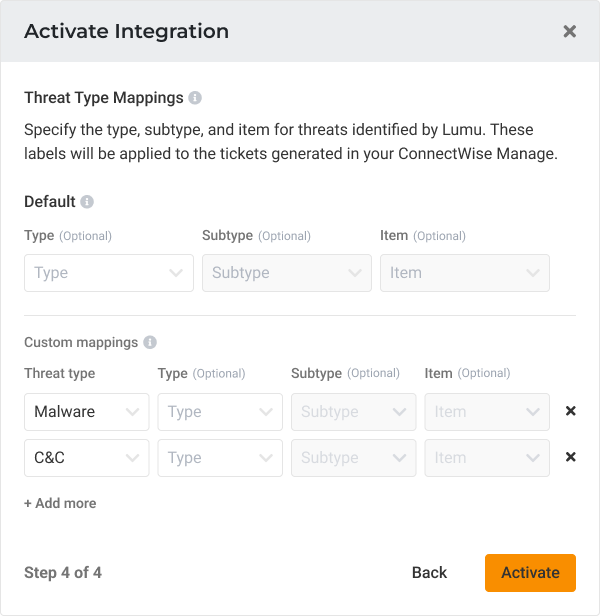Open Item dropdown in Malware row

pyautogui.click(x=487, y=412)
